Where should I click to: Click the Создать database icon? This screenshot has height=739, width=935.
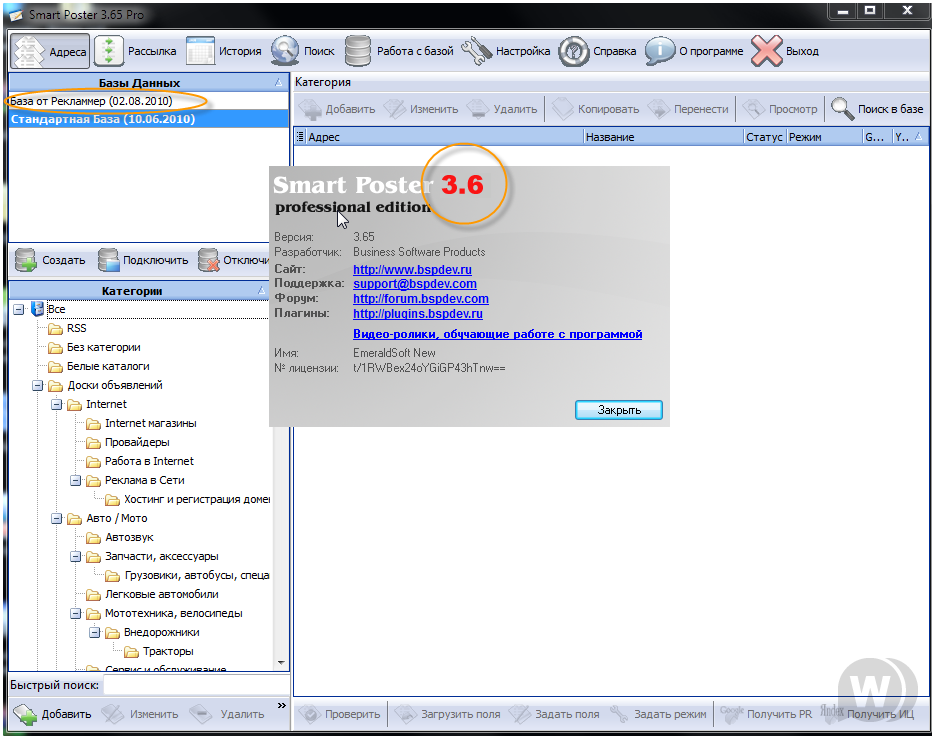26,260
